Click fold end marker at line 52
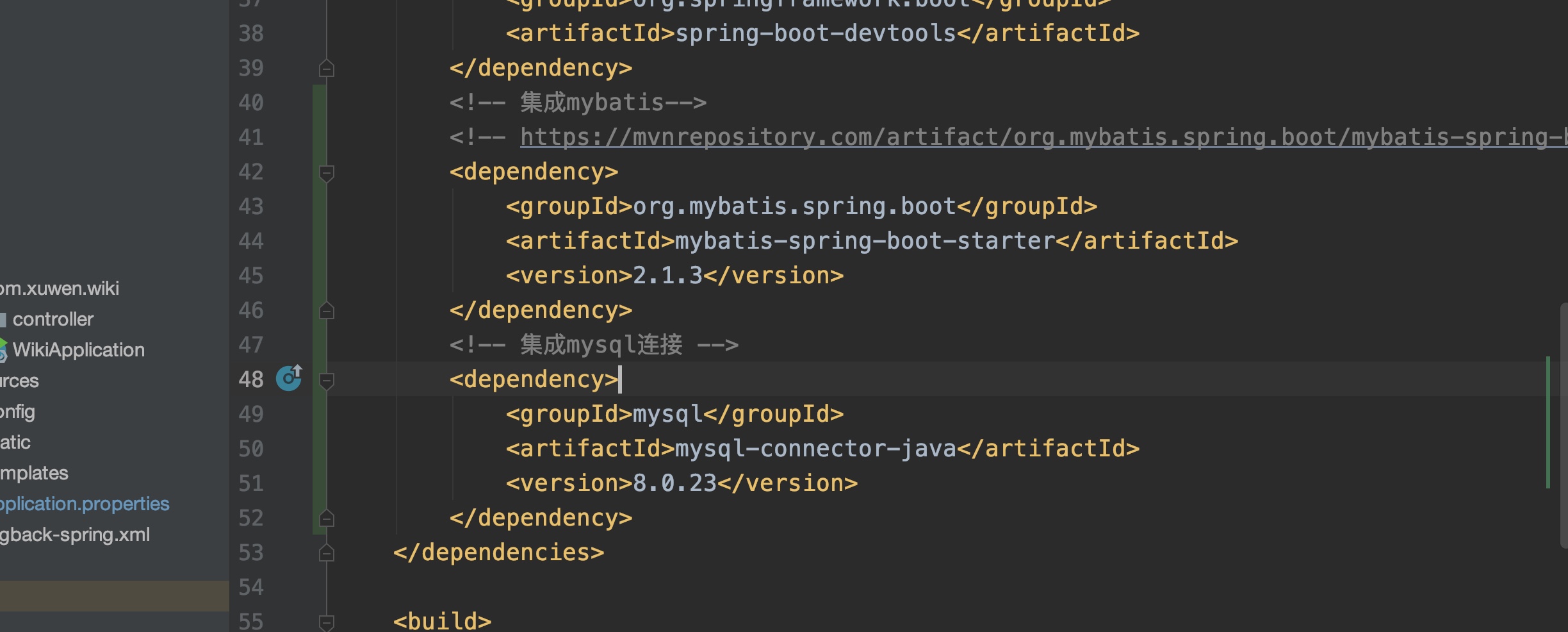 tap(327, 518)
